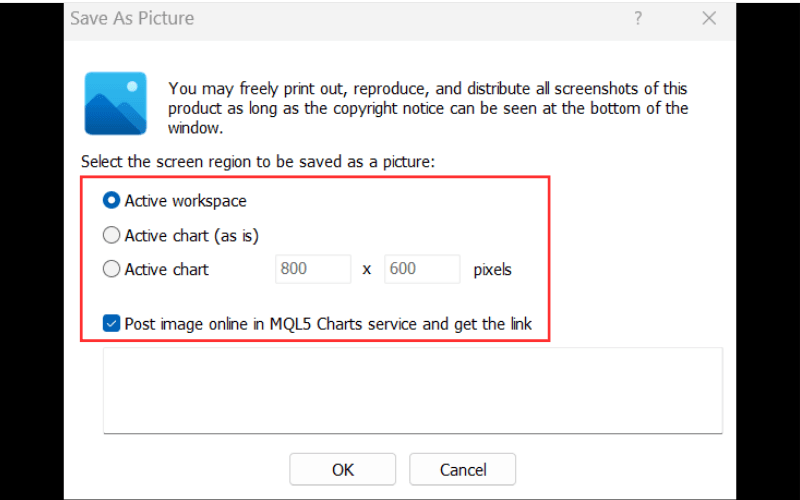
Task: Click the height field showing 600
Action: tap(422, 269)
